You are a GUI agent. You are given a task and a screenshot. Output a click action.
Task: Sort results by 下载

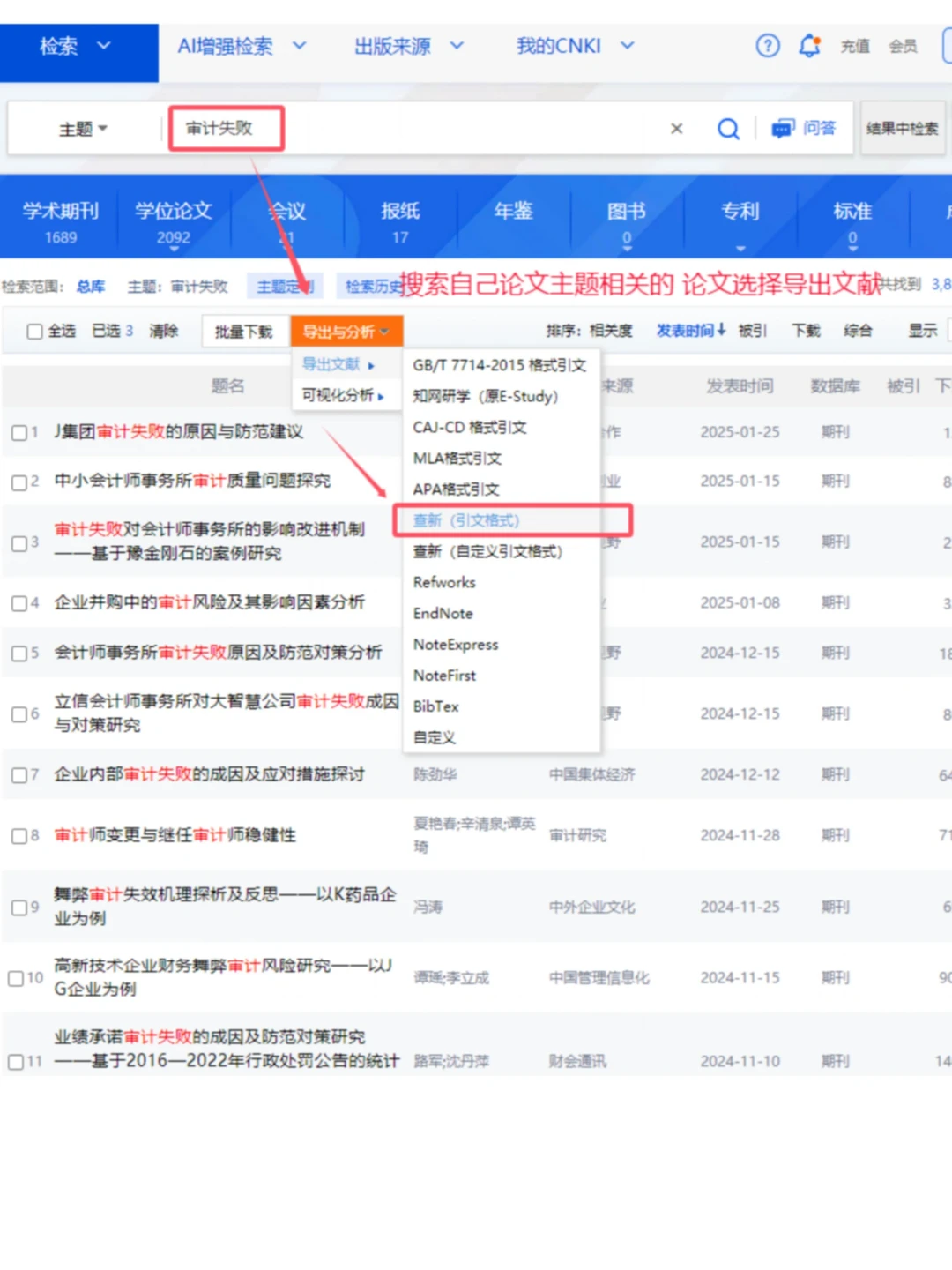(x=806, y=331)
